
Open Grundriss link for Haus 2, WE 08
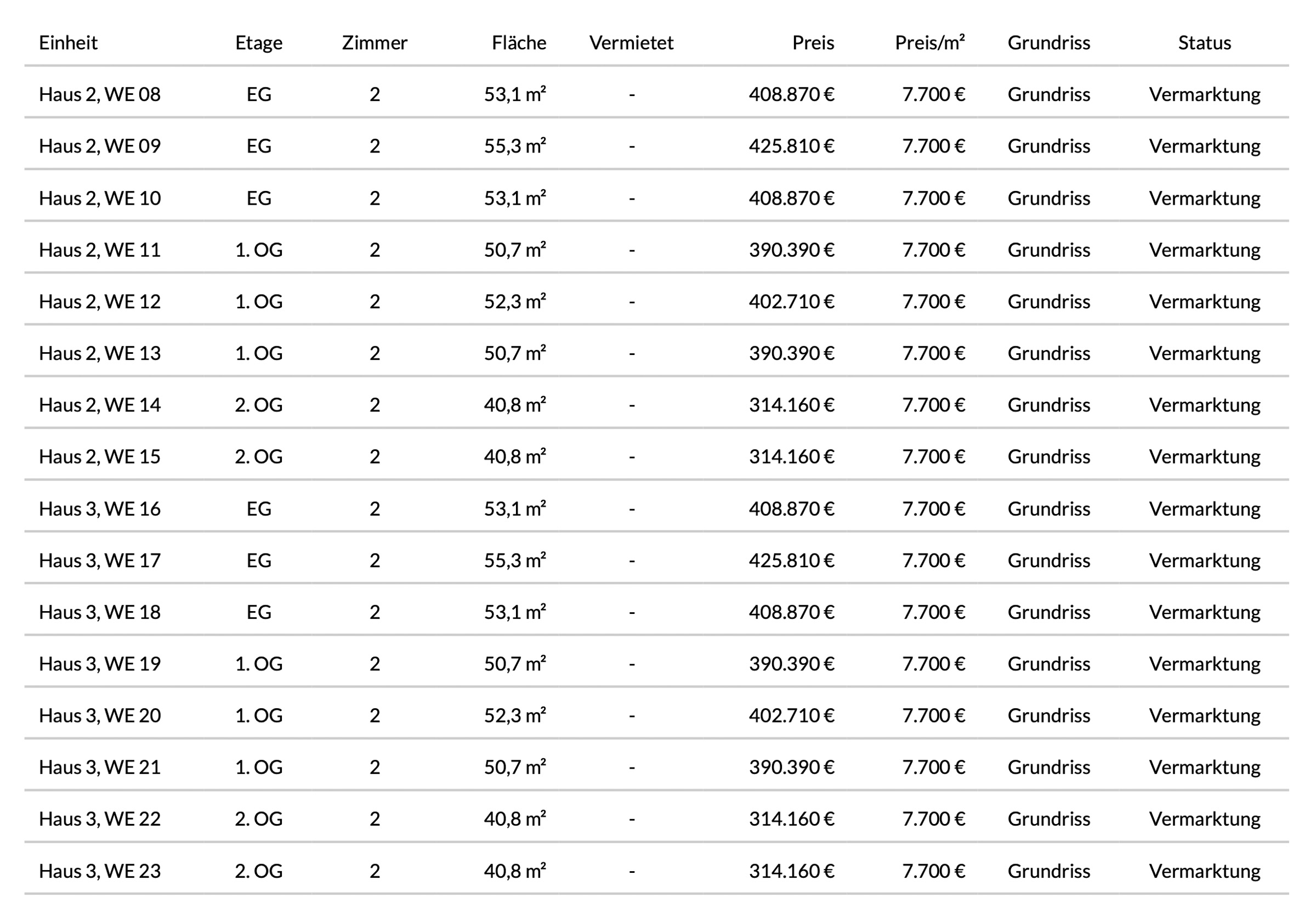1048,95
